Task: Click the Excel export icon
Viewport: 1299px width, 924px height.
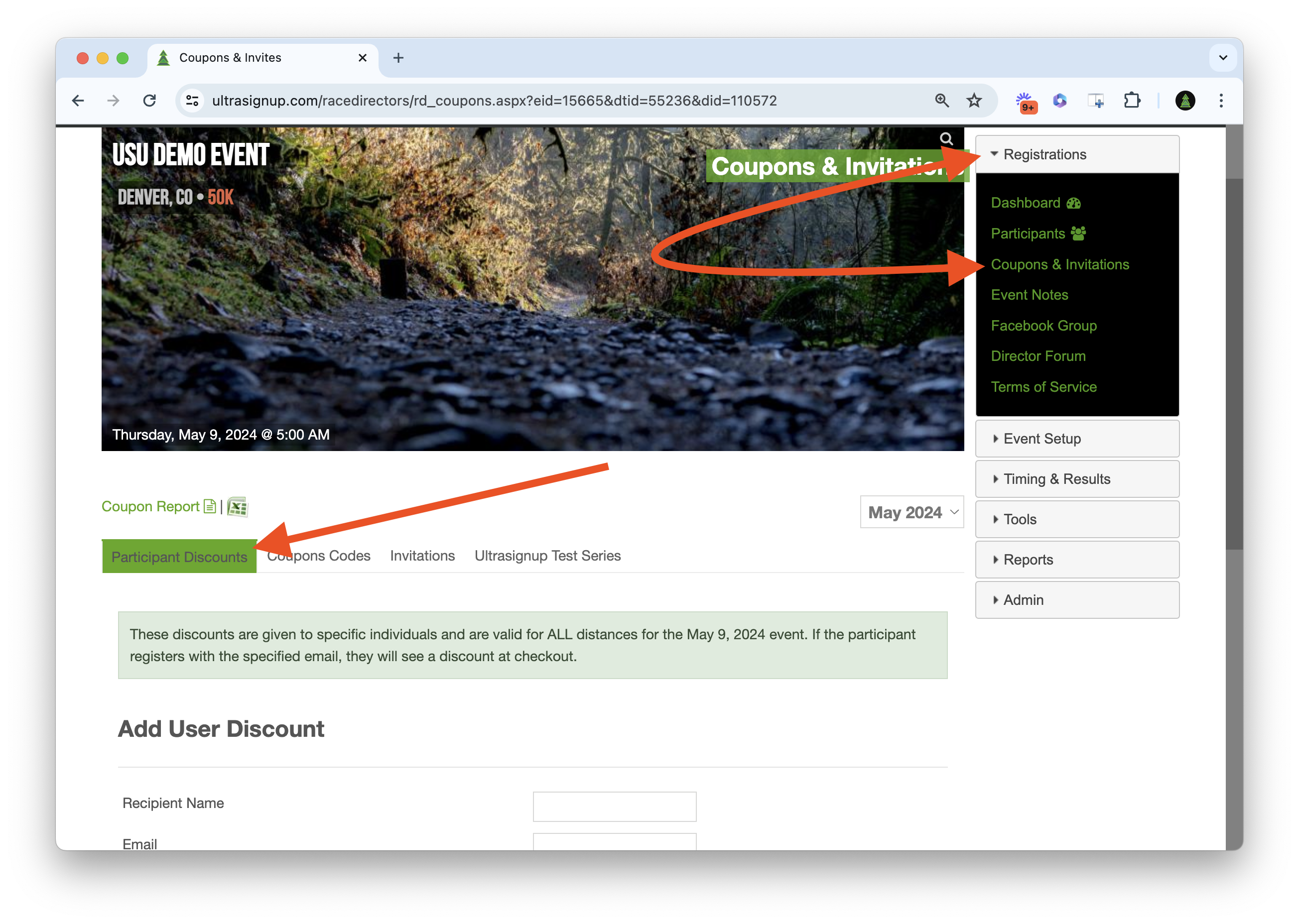Action: 238,506
